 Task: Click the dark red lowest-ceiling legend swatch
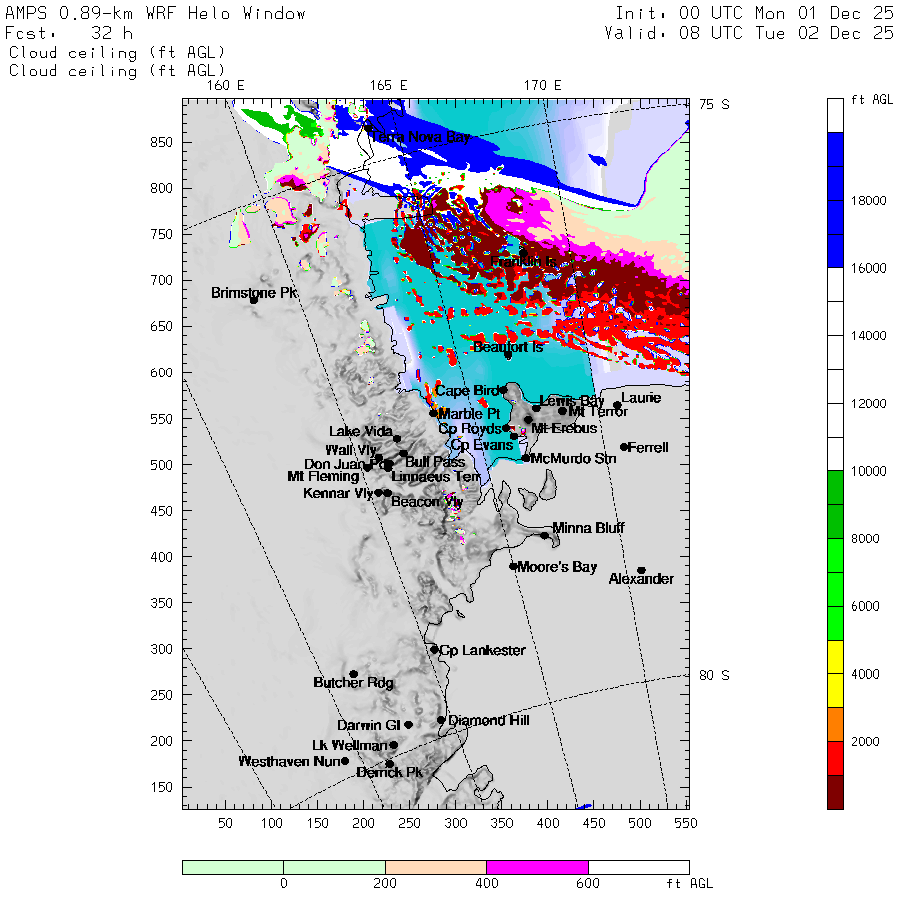click(x=835, y=792)
